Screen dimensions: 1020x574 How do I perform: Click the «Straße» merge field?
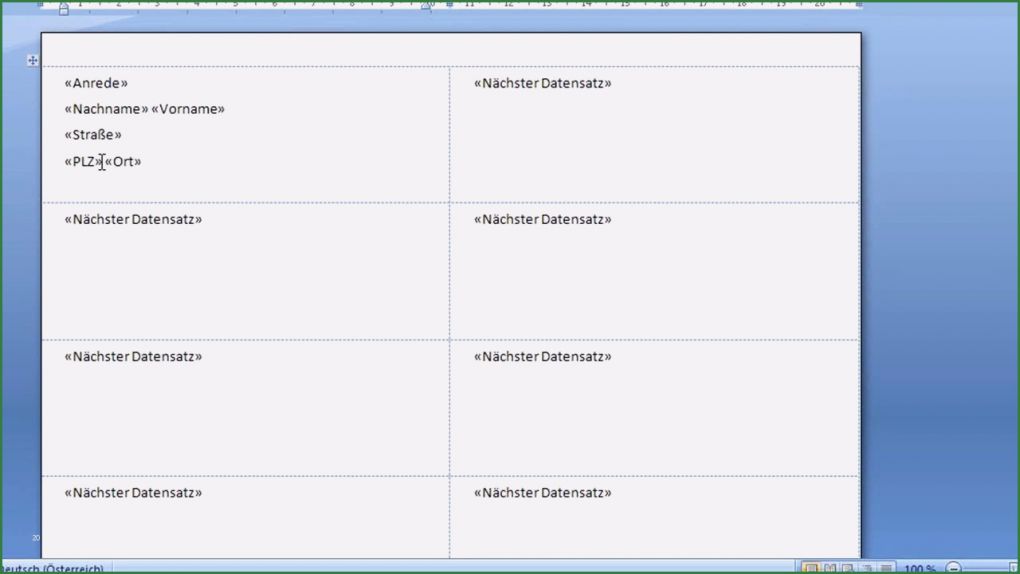point(93,135)
